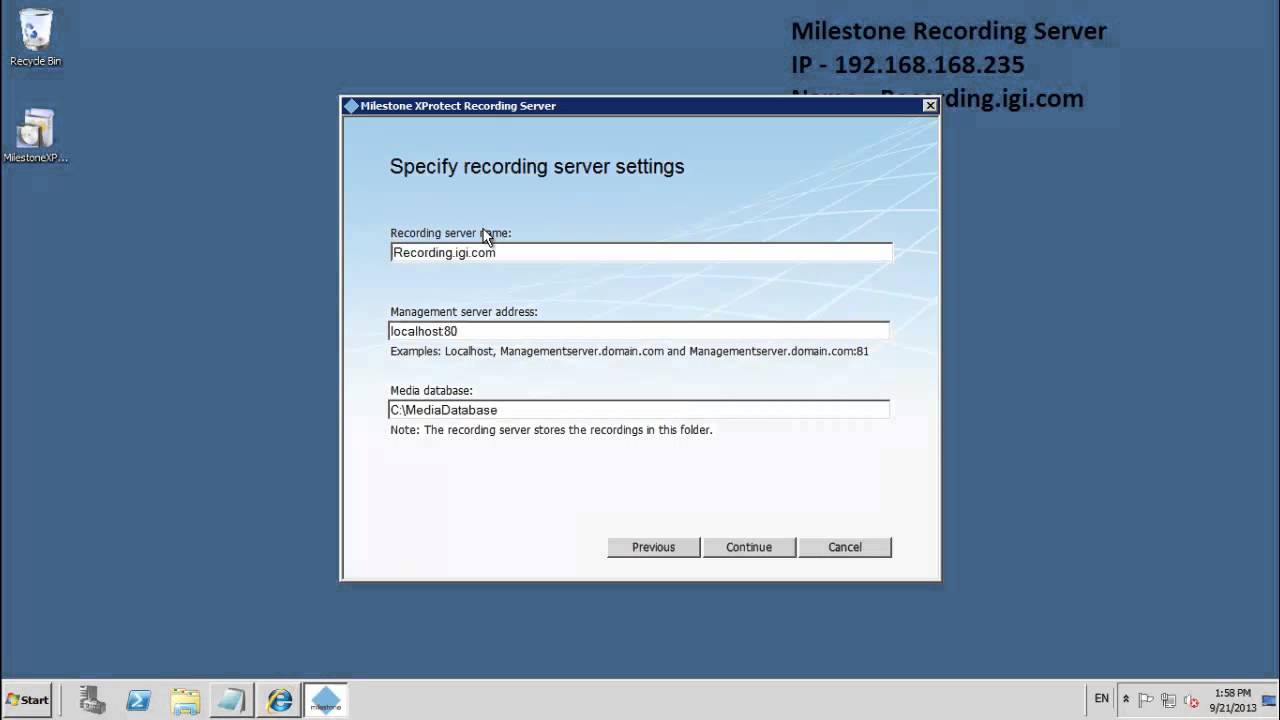
Task: Click the 'Specify recording server settings' heading
Action: 537,167
